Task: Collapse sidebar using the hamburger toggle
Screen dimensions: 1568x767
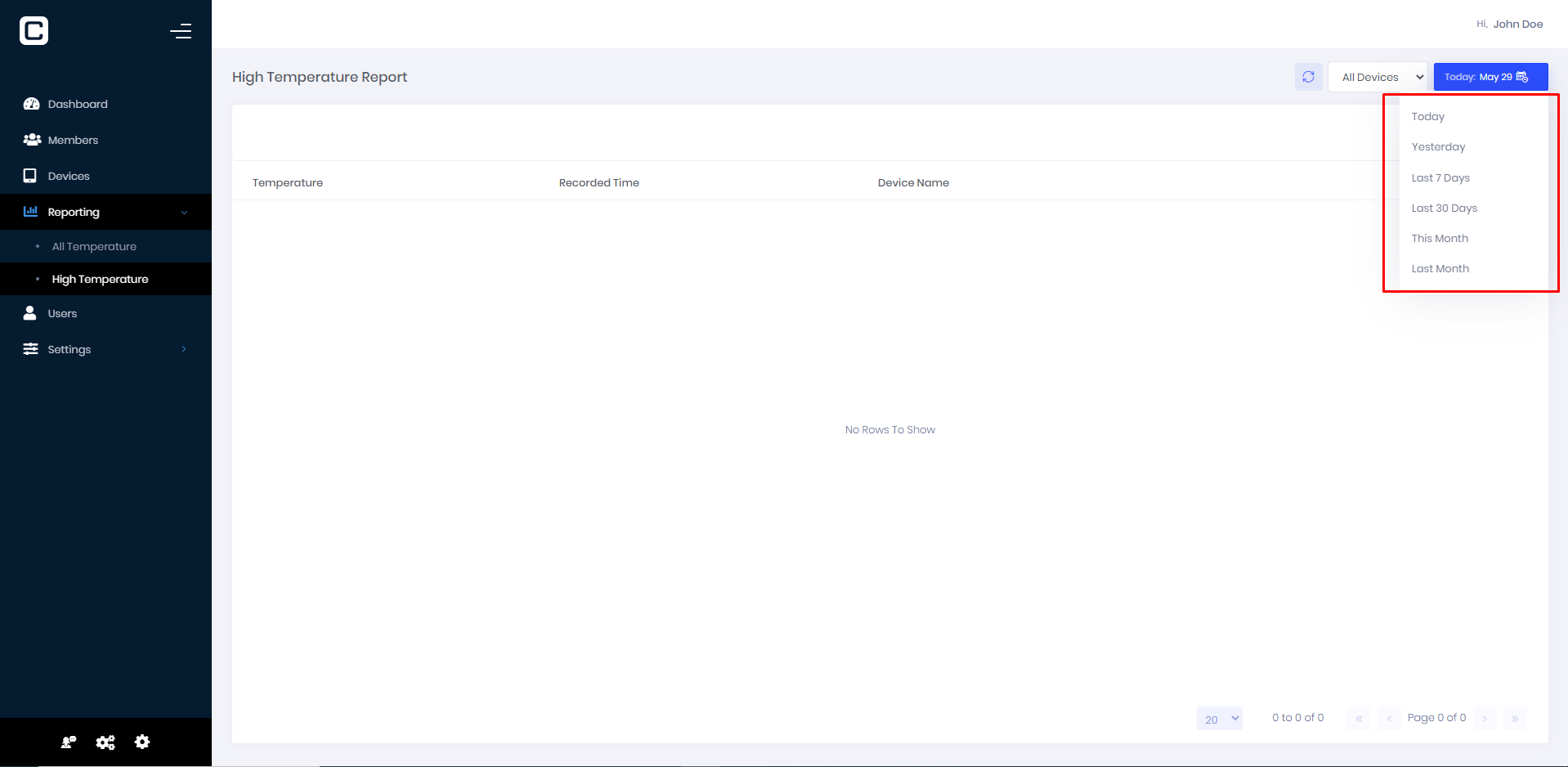Action: (181, 31)
